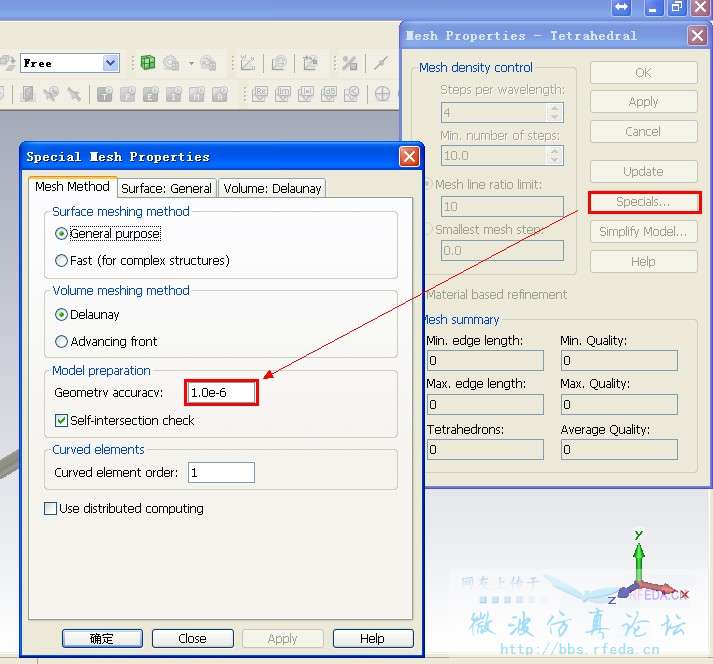Click the magnitude |x| plot icon
The image size is (713, 664).
coord(306,94)
